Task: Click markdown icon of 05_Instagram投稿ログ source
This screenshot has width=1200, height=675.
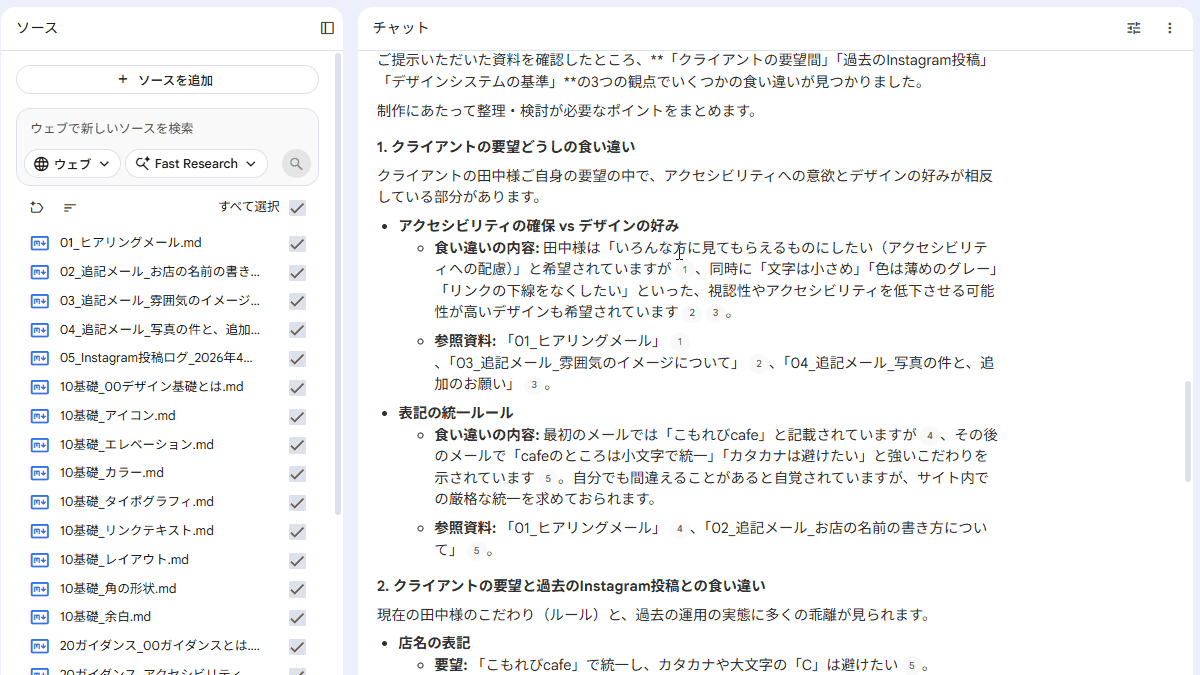Action: (x=40, y=358)
